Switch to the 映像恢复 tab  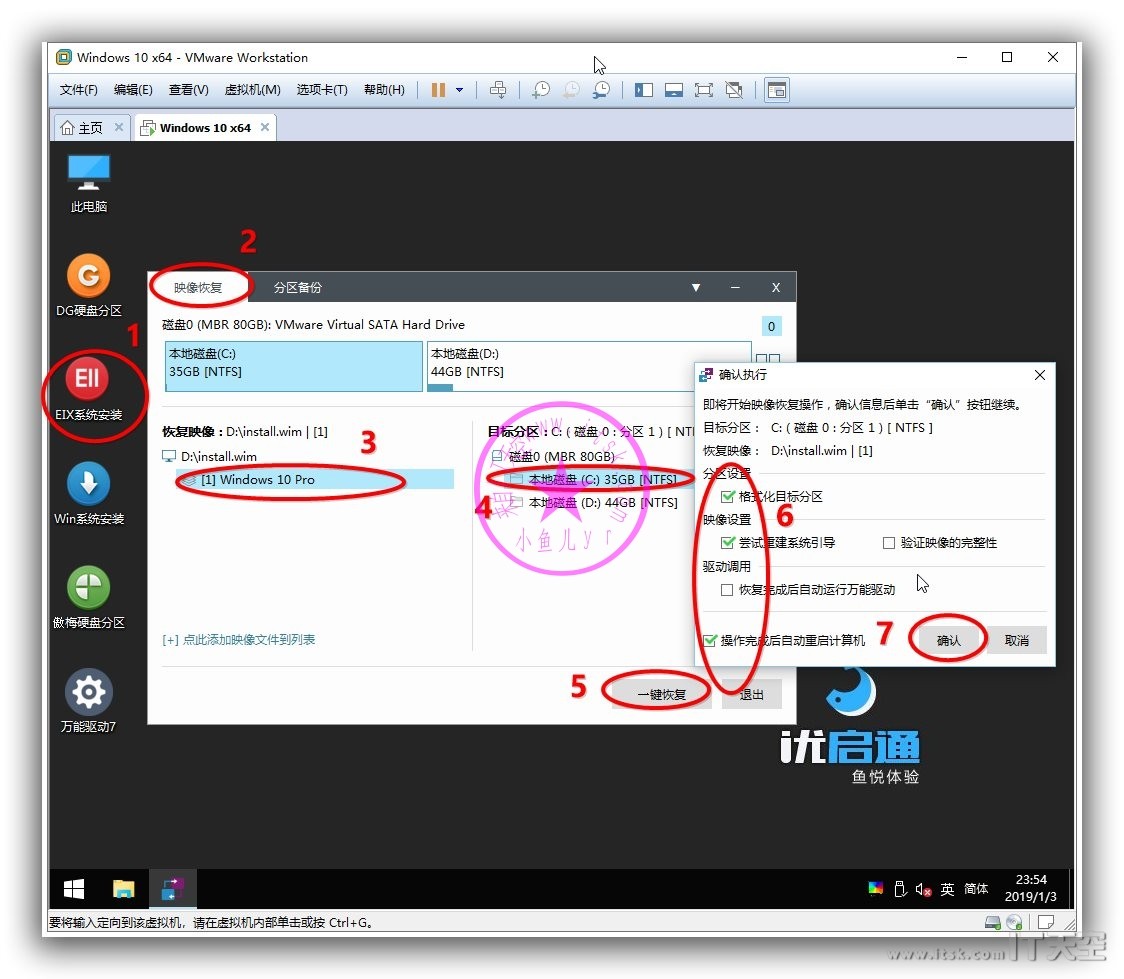pos(199,287)
